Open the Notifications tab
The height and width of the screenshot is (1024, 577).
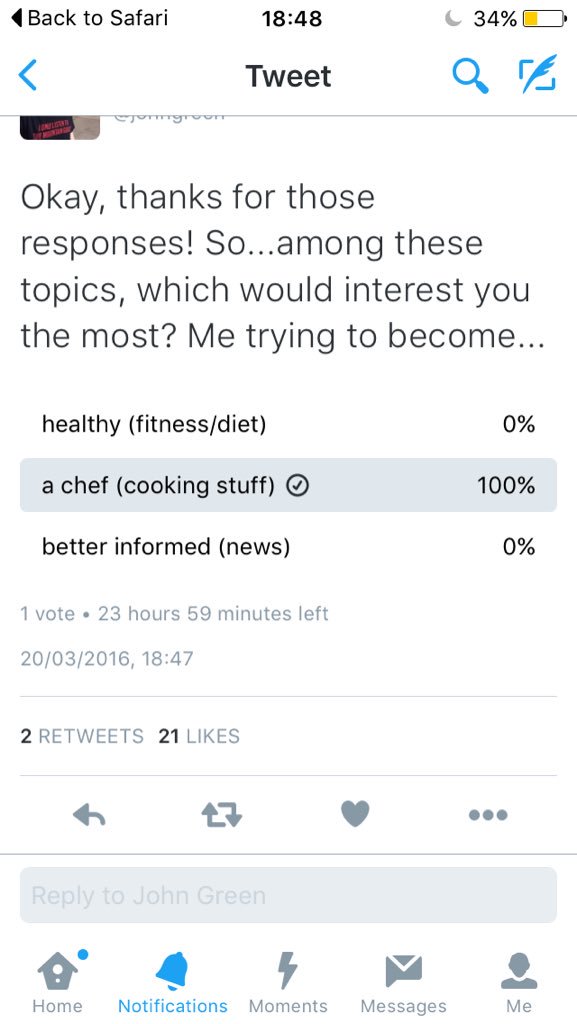point(173,981)
